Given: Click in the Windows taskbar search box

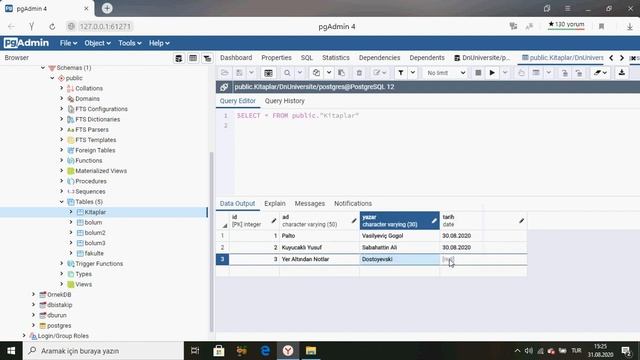Looking at the screenshot, I should click(x=103, y=351).
